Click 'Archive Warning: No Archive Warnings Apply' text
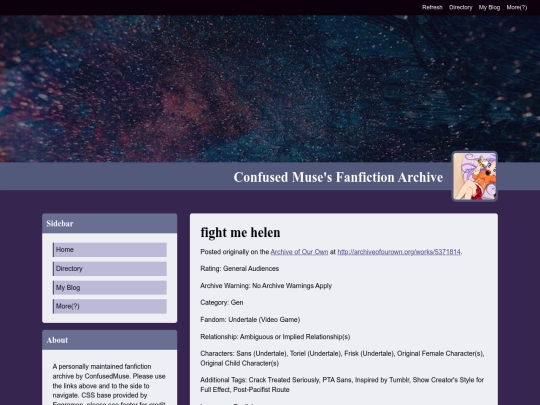 266,286
